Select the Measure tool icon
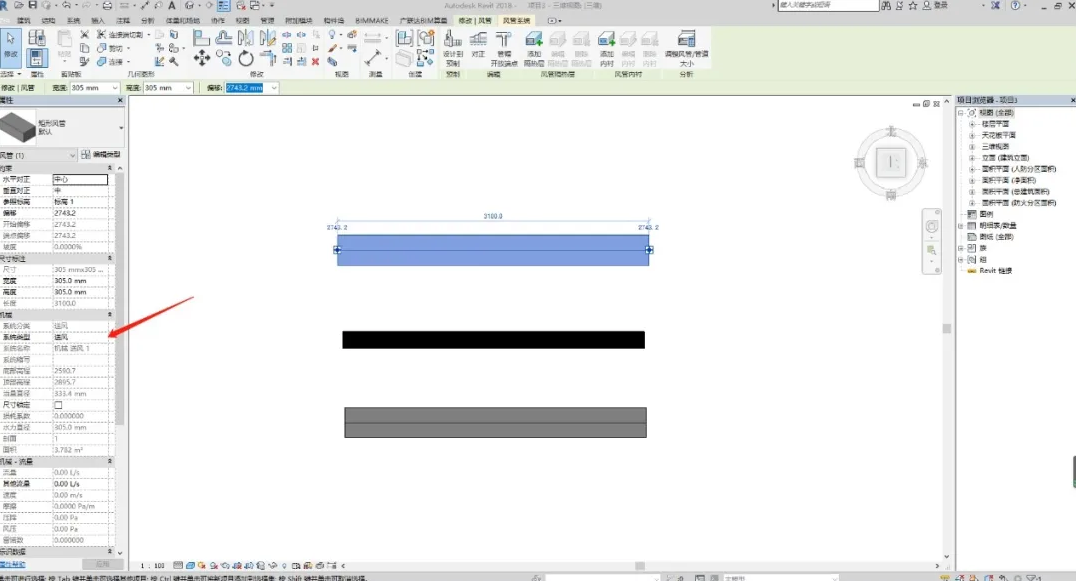 click(374, 58)
